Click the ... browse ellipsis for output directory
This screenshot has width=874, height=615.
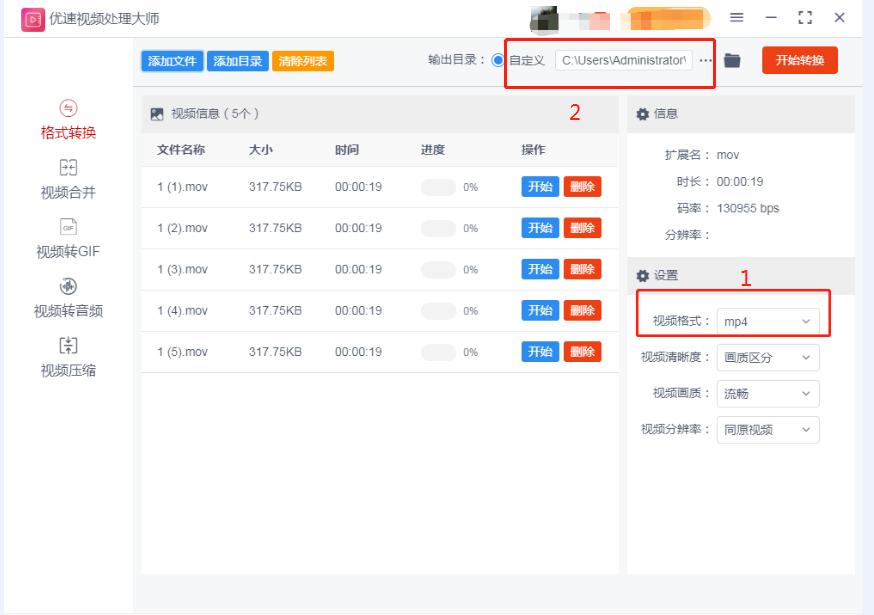(x=706, y=59)
